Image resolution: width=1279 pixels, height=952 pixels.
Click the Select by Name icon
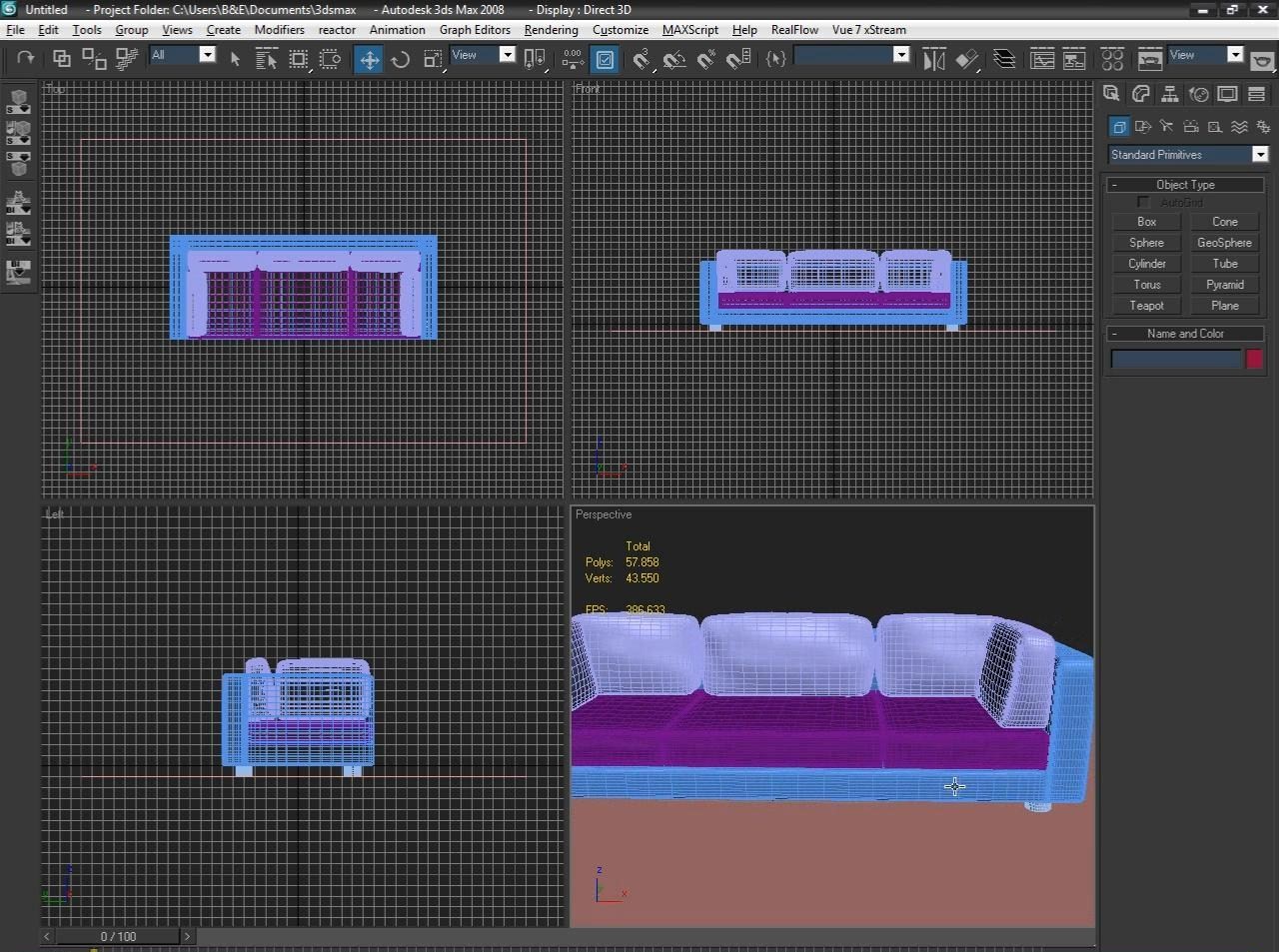coord(266,60)
